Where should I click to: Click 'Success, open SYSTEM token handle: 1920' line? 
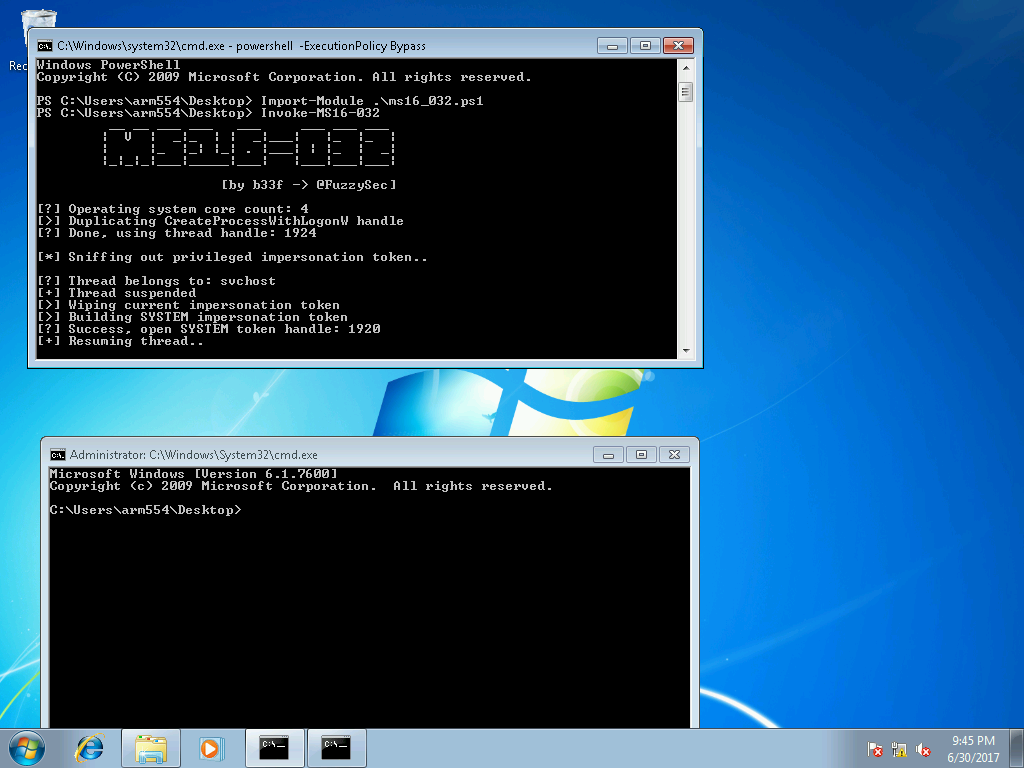[x=209, y=329]
